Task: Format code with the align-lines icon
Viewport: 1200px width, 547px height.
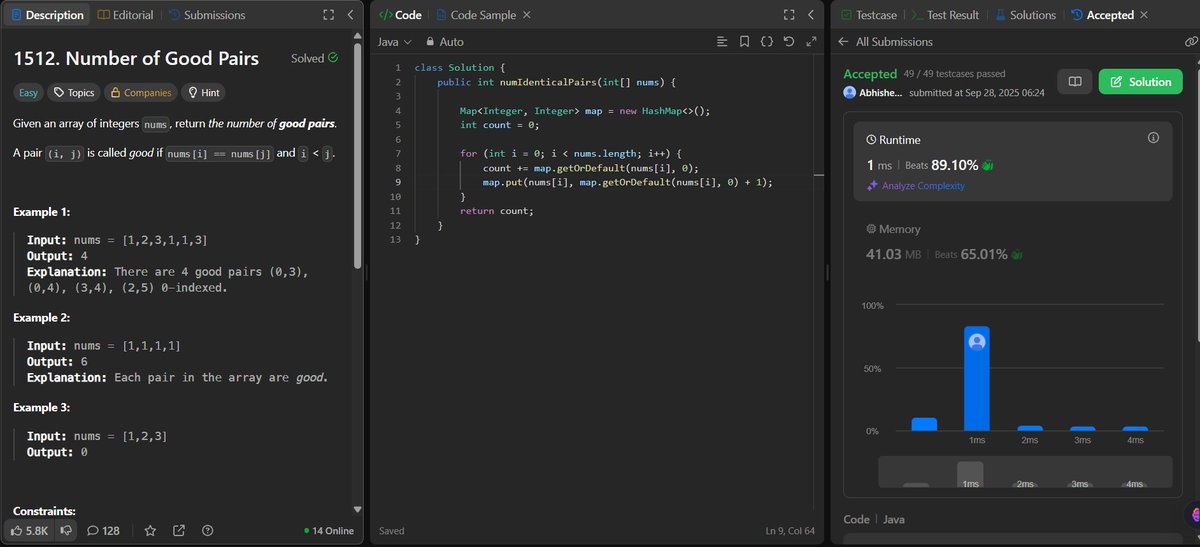Action: click(722, 42)
